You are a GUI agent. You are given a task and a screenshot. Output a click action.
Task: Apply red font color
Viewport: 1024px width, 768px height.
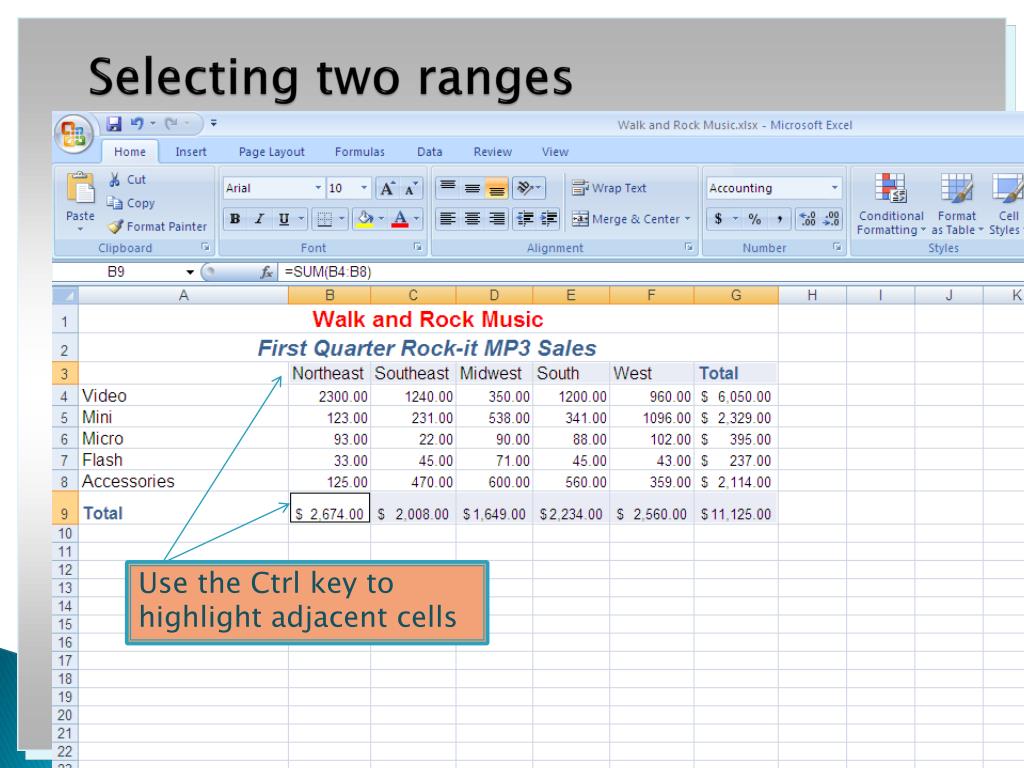pos(400,219)
